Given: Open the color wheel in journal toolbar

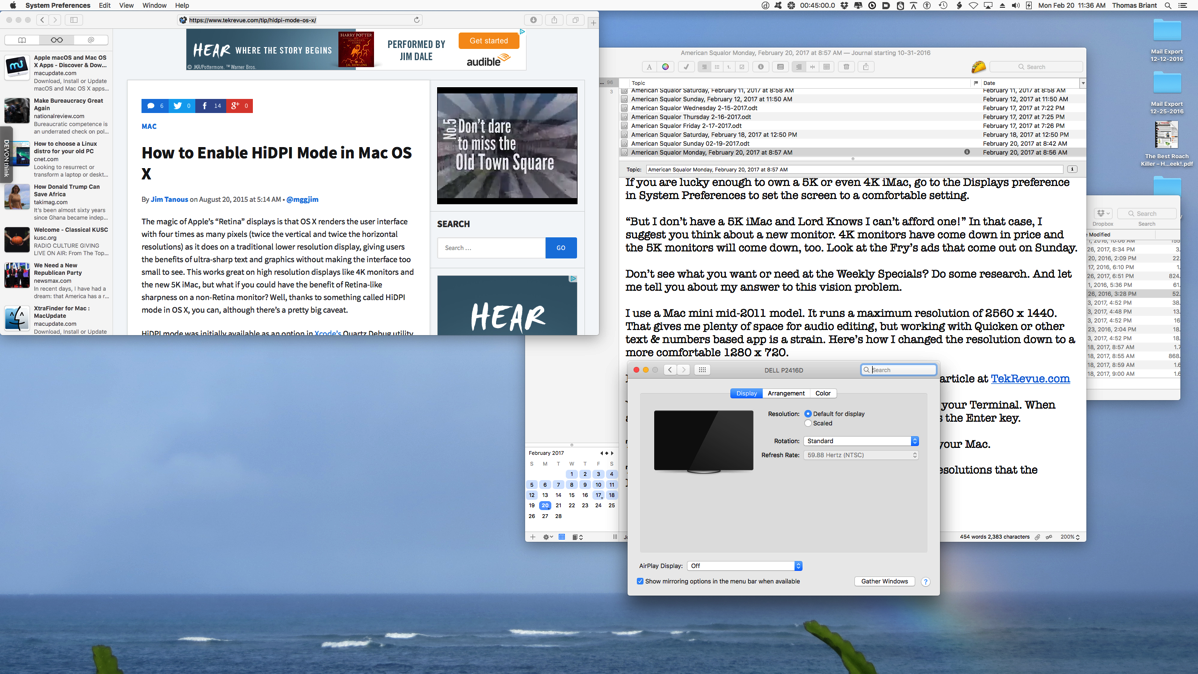Looking at the screenshot, I should click(665, 67).
